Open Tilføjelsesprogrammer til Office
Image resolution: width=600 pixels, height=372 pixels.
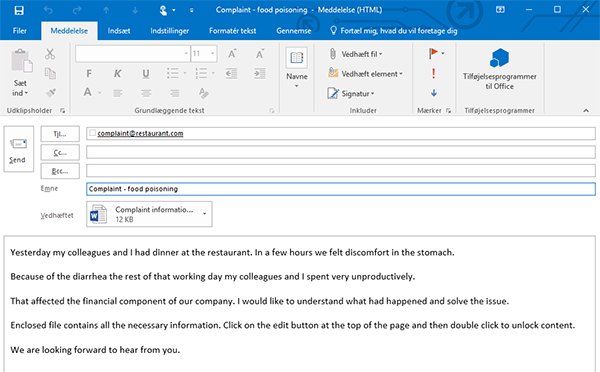[499, 69]
